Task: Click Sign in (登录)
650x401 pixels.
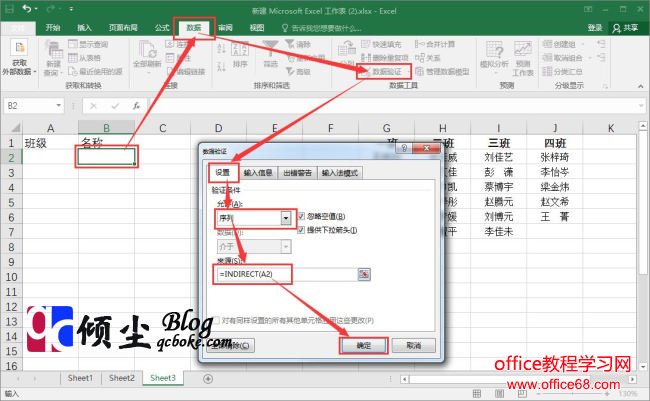Action: (x=595, y=28)
